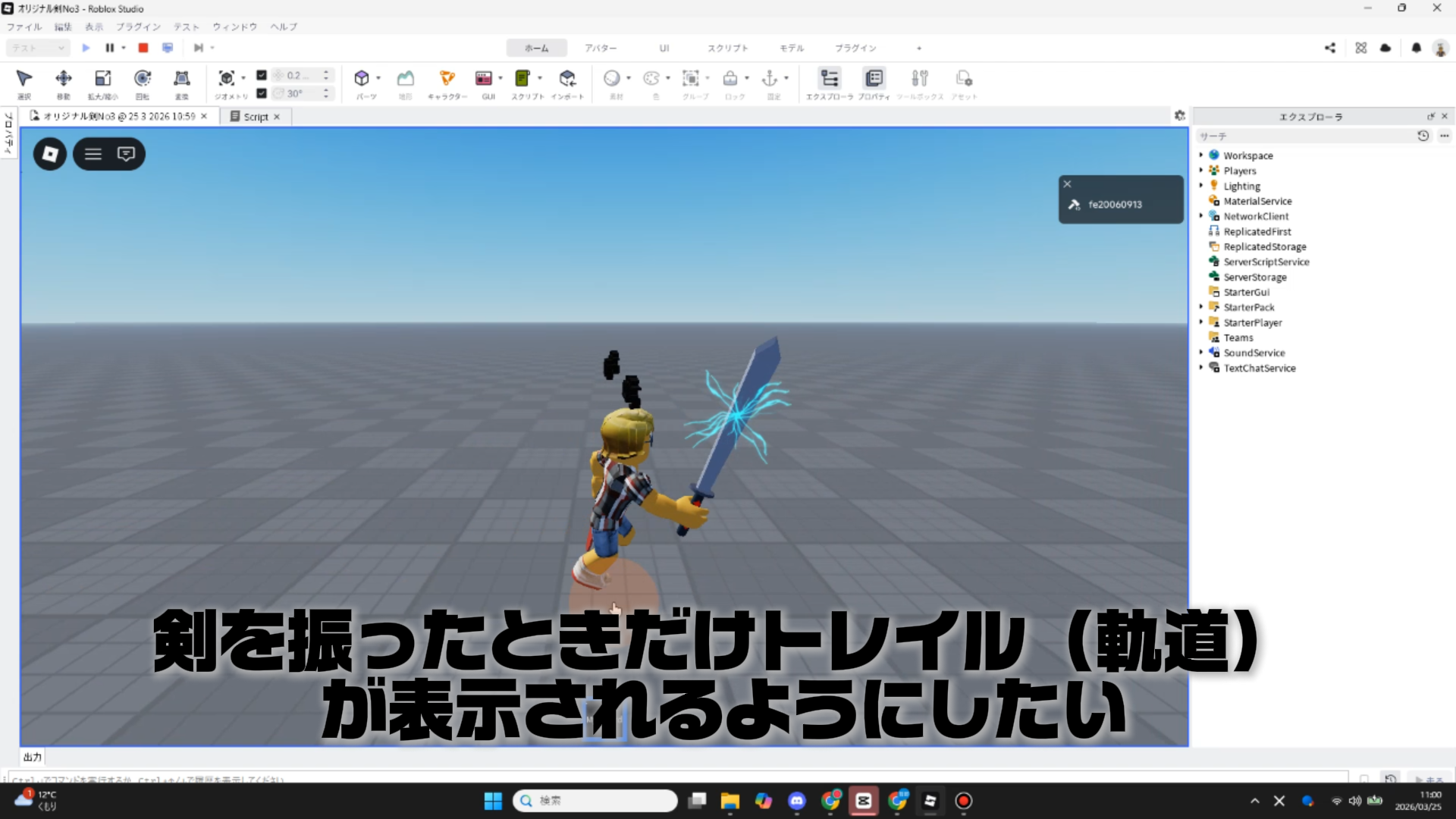This screenshot has width=1456, height=819.
Task: Stop the playtest with red square
Action: pyautogui.click(x=143, y=48)
